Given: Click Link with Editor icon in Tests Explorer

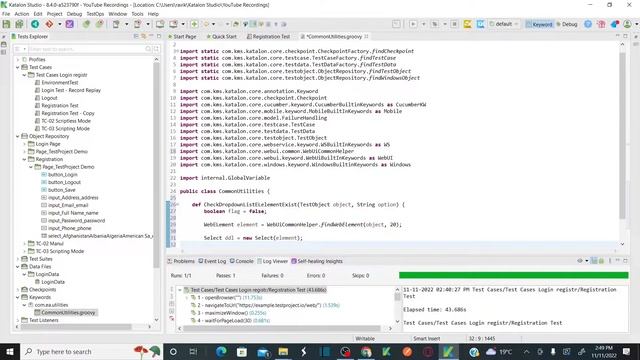Looking at the screenshot, I should pyautogui.click(x=144, y=36).
